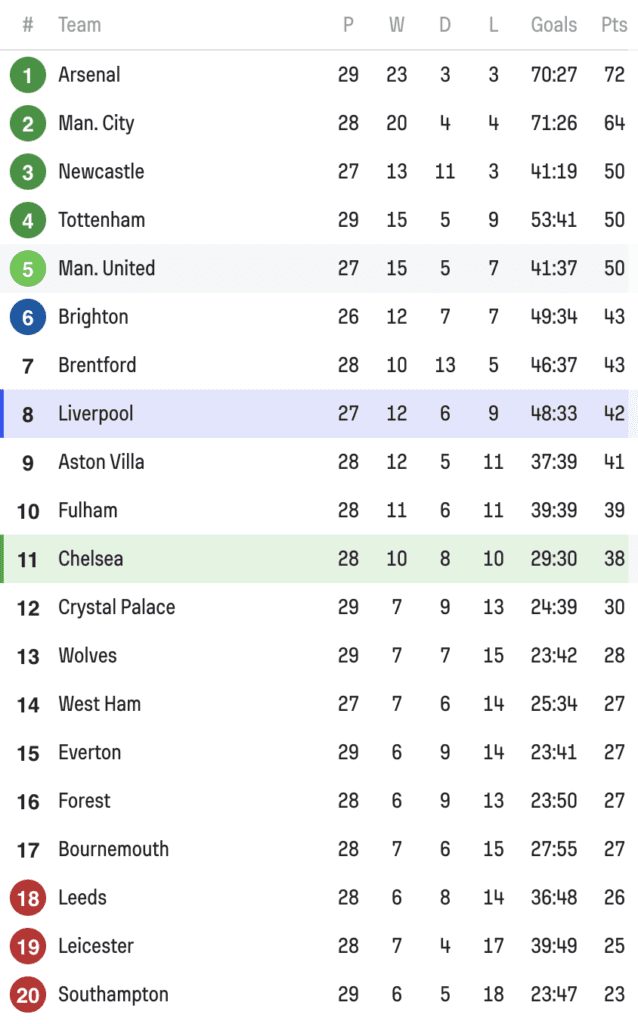Open the Crystal Palace team link

pos(117,607)
